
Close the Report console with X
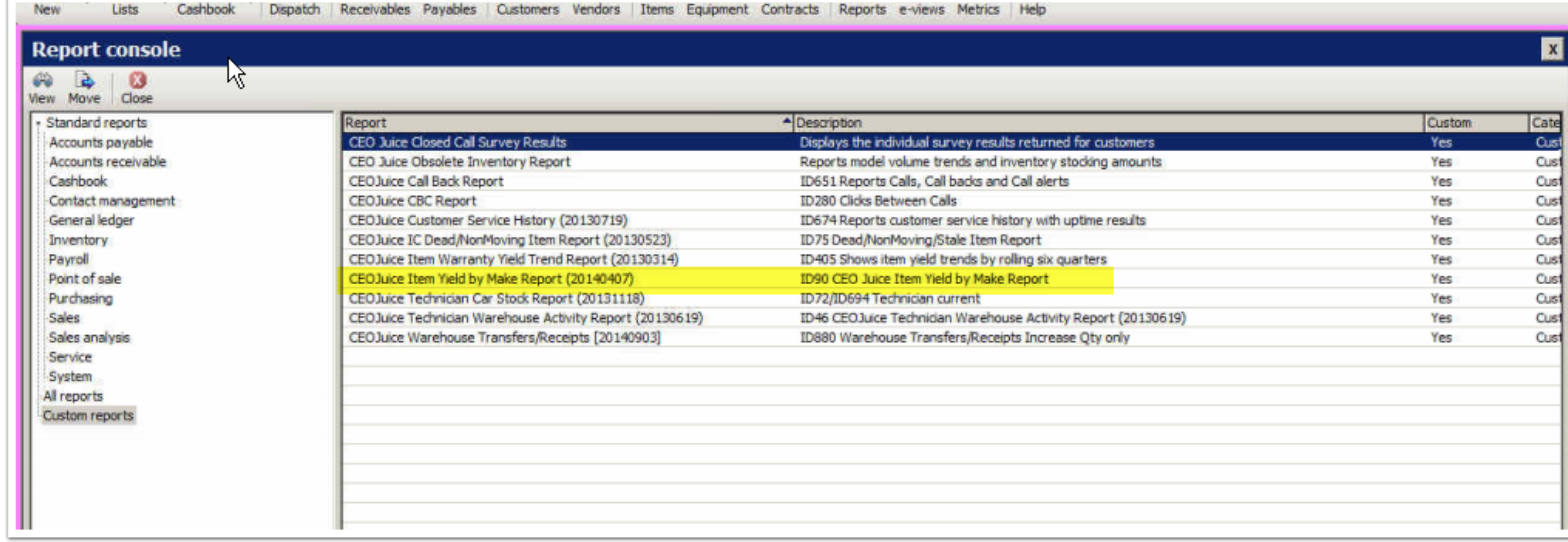1550,49
